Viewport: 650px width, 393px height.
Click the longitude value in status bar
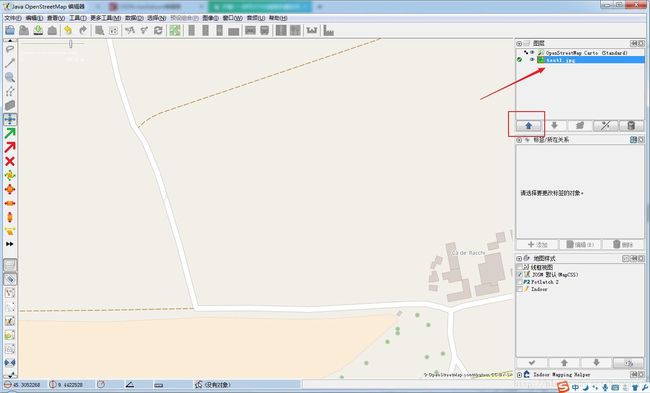(x=70, y=385)
